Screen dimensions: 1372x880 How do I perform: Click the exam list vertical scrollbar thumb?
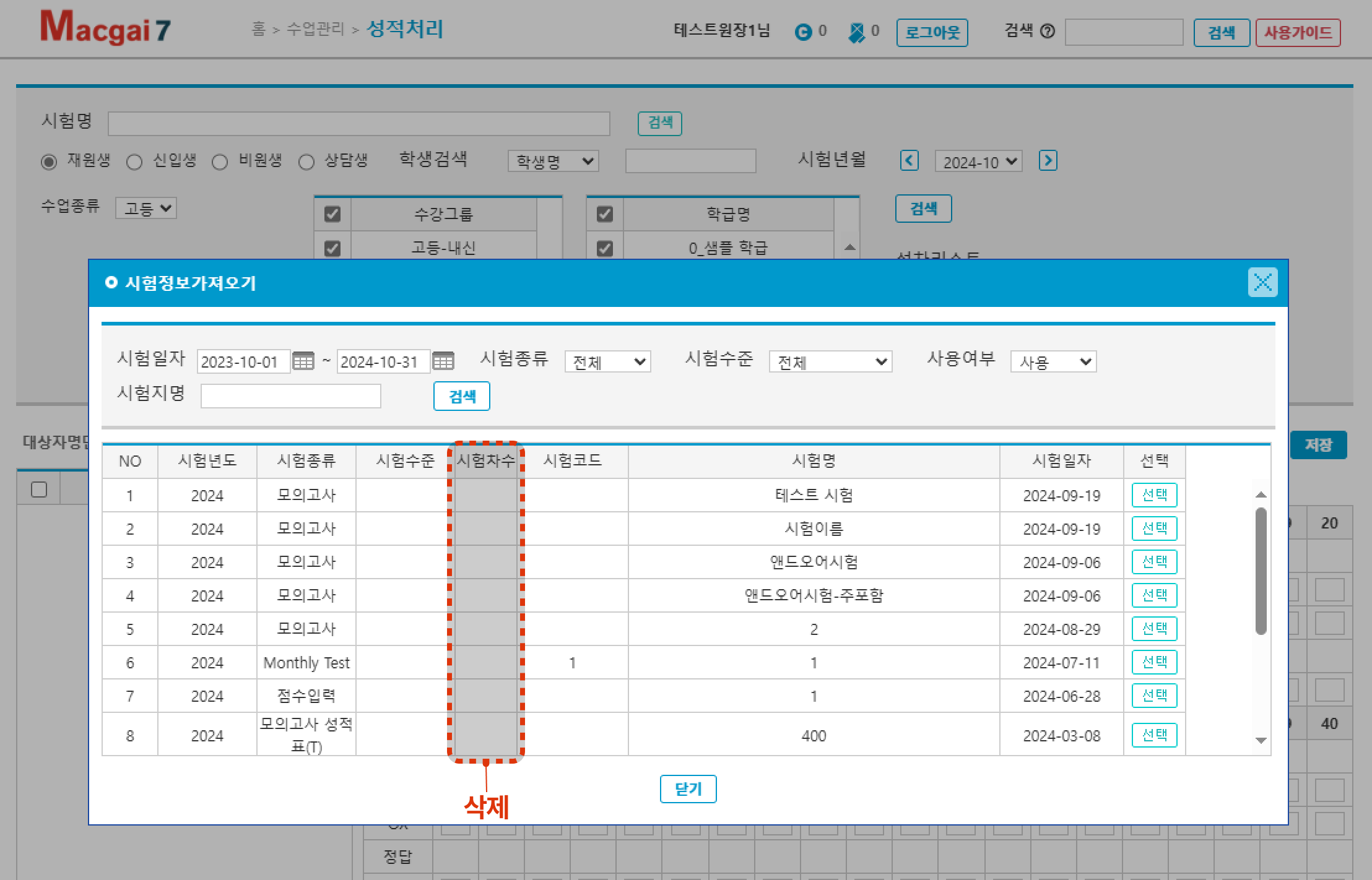pyautogui.click(x=1261, y=569)
